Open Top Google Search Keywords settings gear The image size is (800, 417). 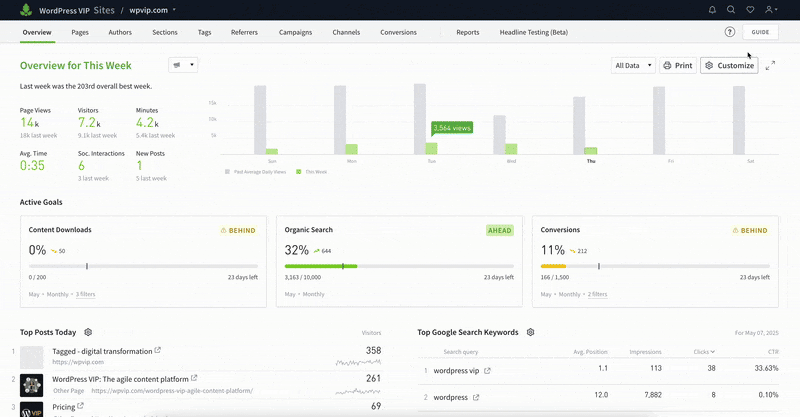(x=531, y=332)
